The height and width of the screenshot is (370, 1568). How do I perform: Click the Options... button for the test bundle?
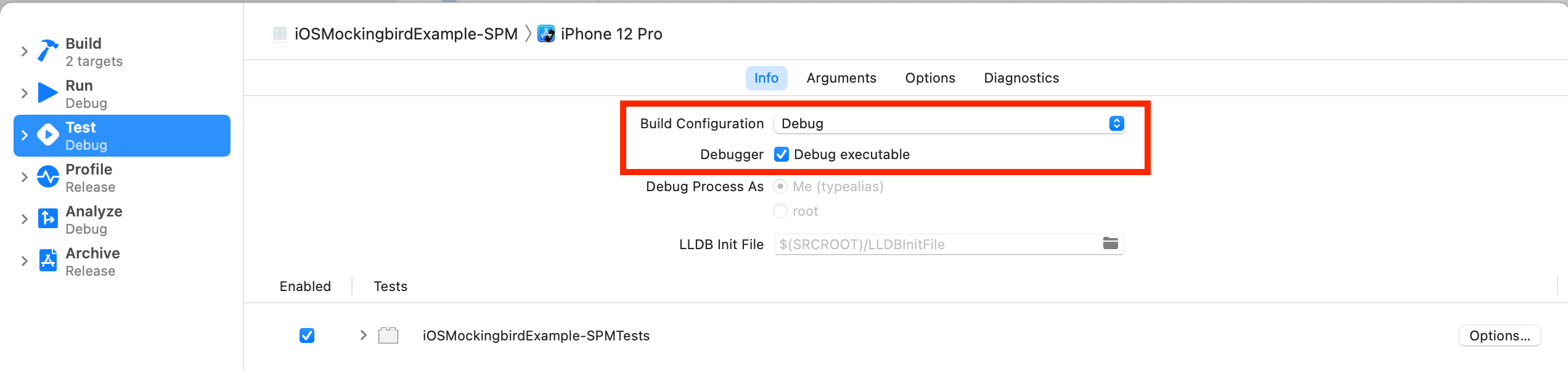pos(1500,335)
